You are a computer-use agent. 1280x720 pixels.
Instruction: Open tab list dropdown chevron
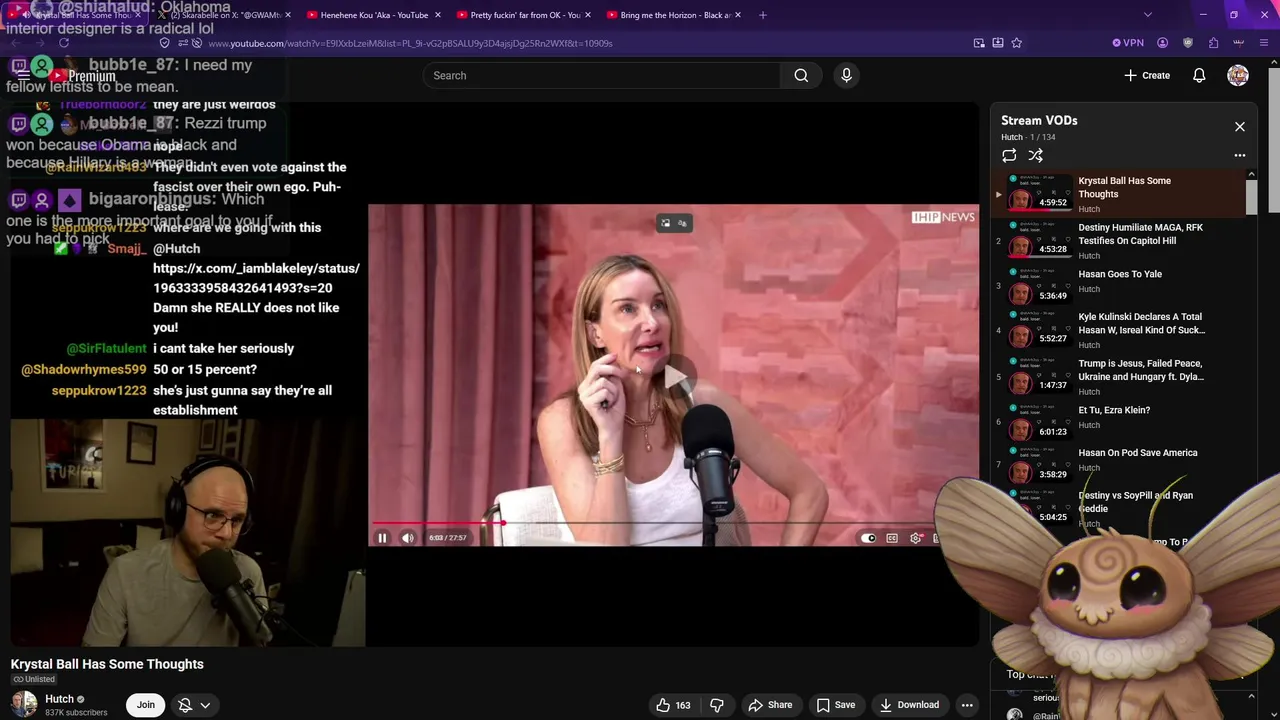[x=1147, y=15]
